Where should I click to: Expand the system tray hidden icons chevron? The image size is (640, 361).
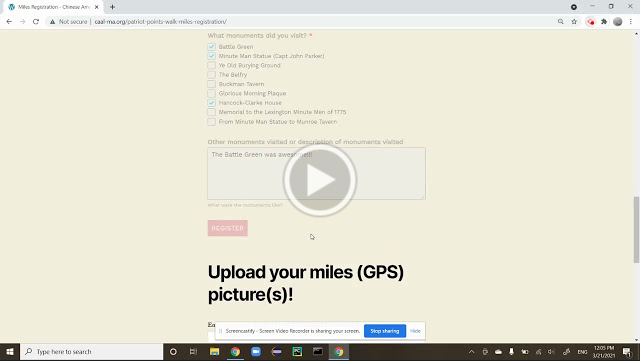(471, 352)
